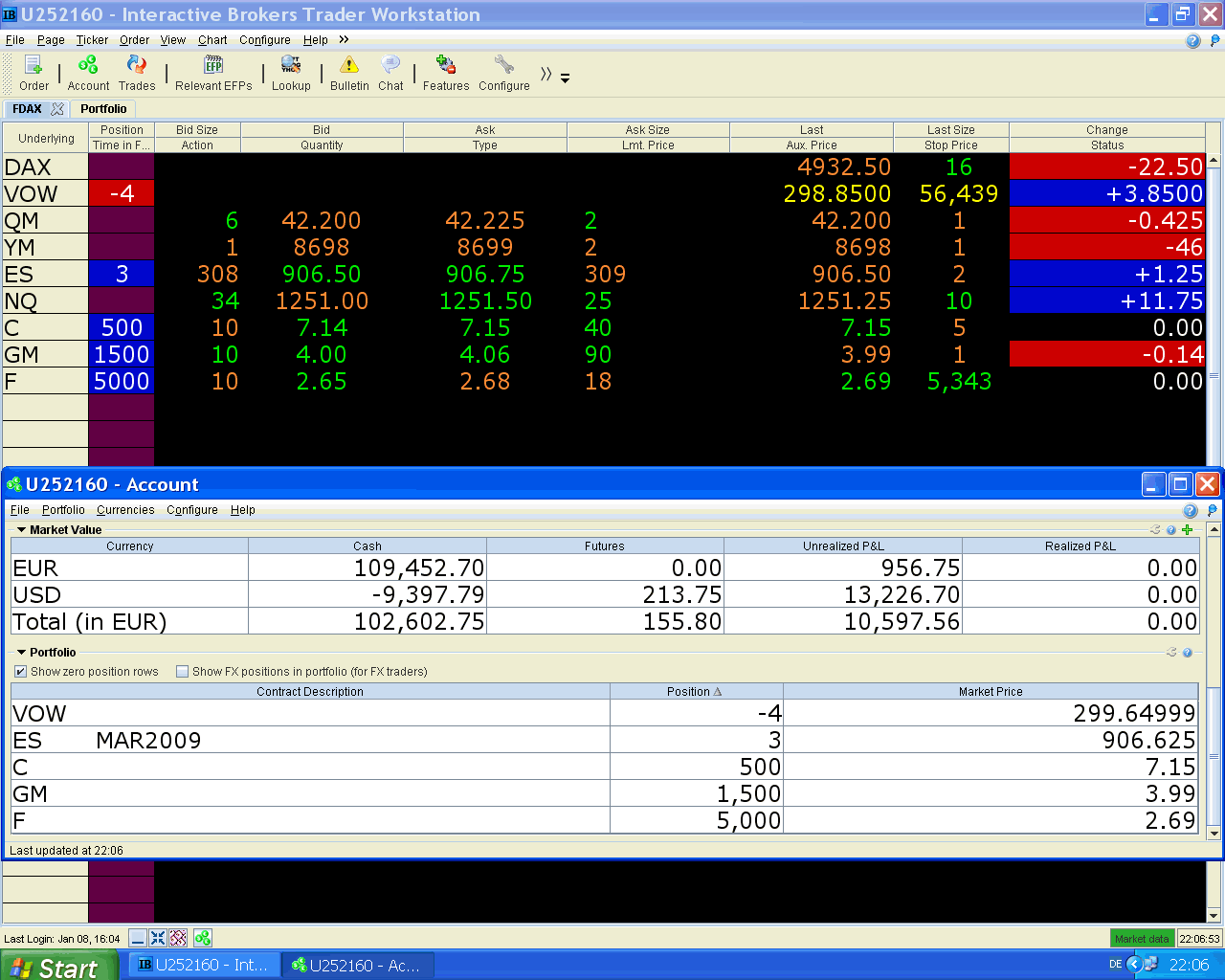This screenshot has width=1225, height=980.
Task: Click the NQ change cell showing +11.75
Action: (1107, 301)
